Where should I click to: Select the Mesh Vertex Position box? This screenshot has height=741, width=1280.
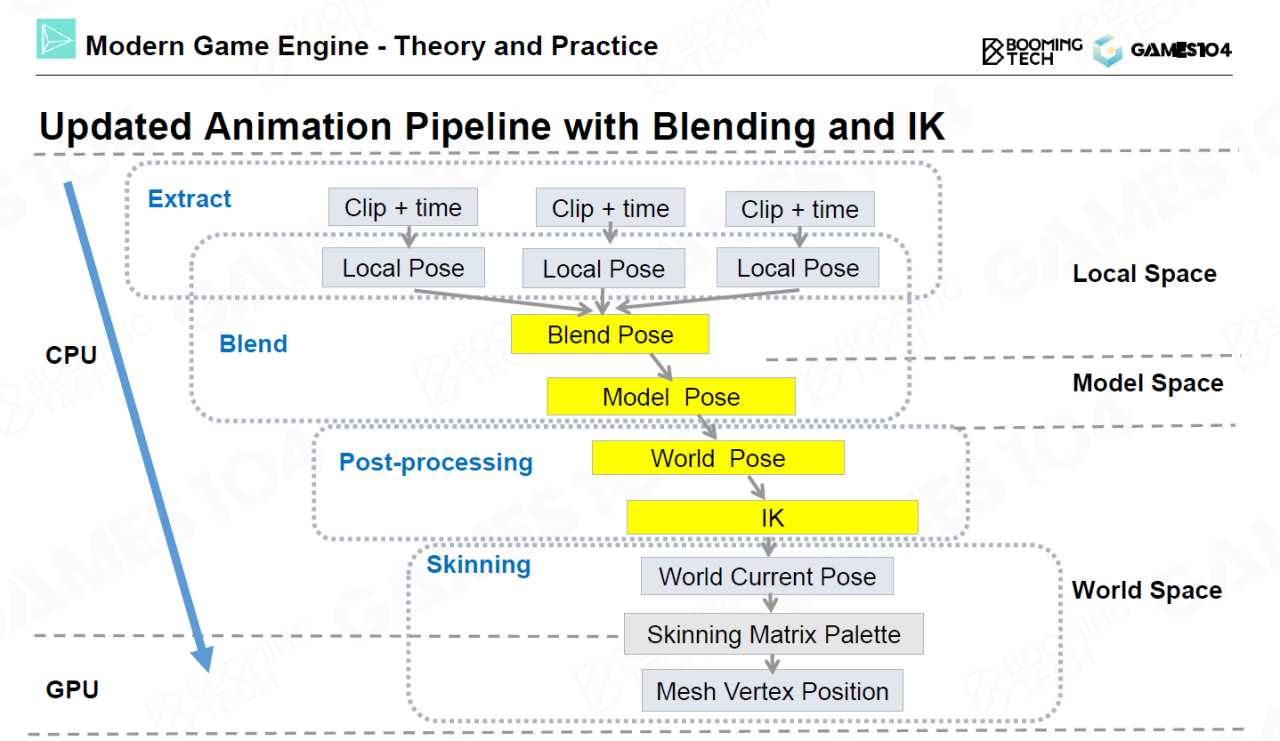click(x=772, y=691)
